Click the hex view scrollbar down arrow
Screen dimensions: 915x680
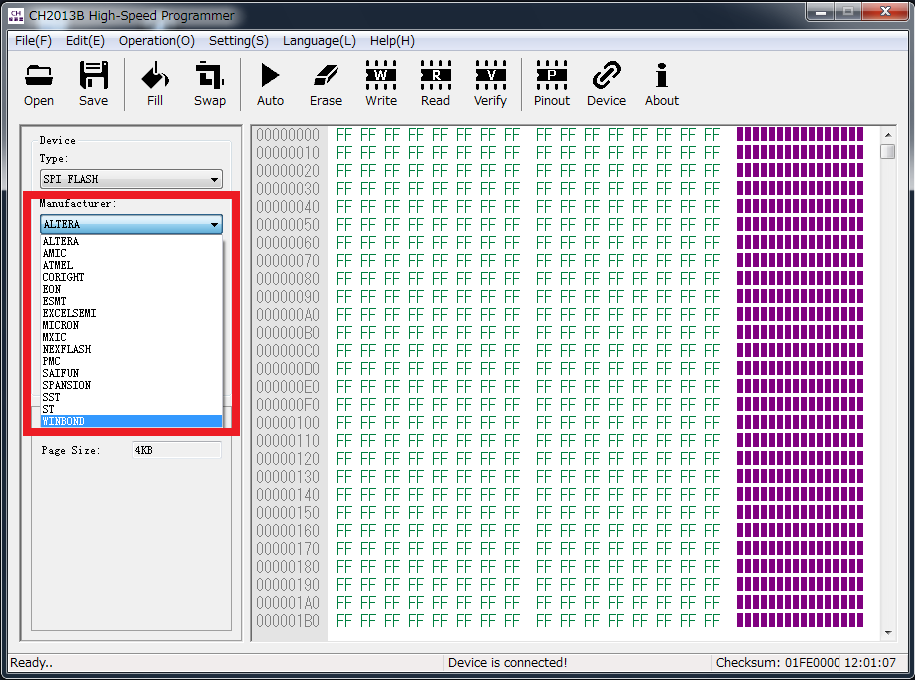(x=888, y=633)
